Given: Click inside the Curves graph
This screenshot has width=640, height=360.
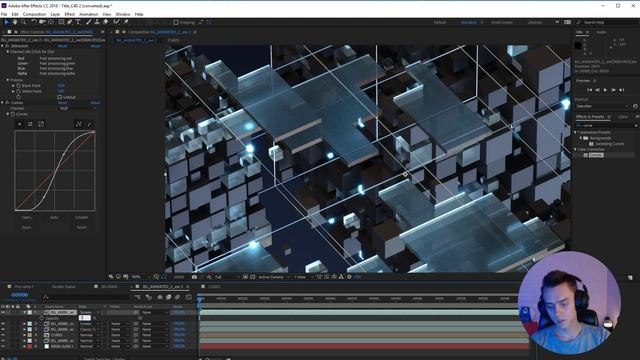Looking at the screenshot, I should (x=55, y=171).
